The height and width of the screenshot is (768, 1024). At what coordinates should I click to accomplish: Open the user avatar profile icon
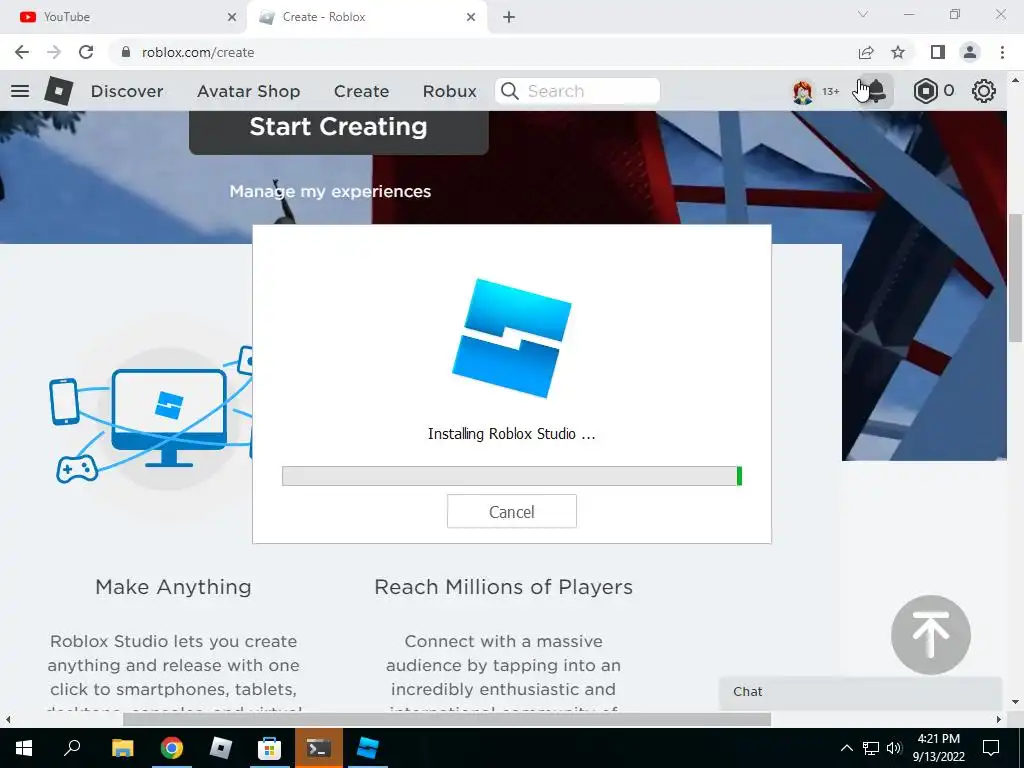[803, 91]
